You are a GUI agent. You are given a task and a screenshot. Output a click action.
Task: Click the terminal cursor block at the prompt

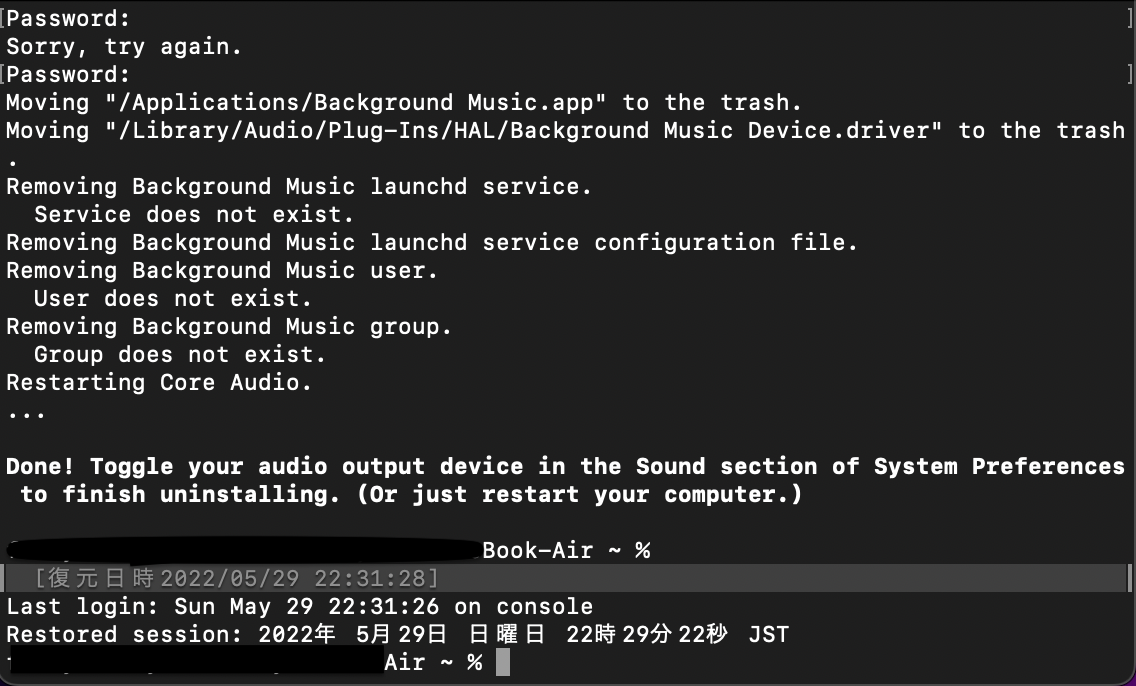[x=502, y=662]
